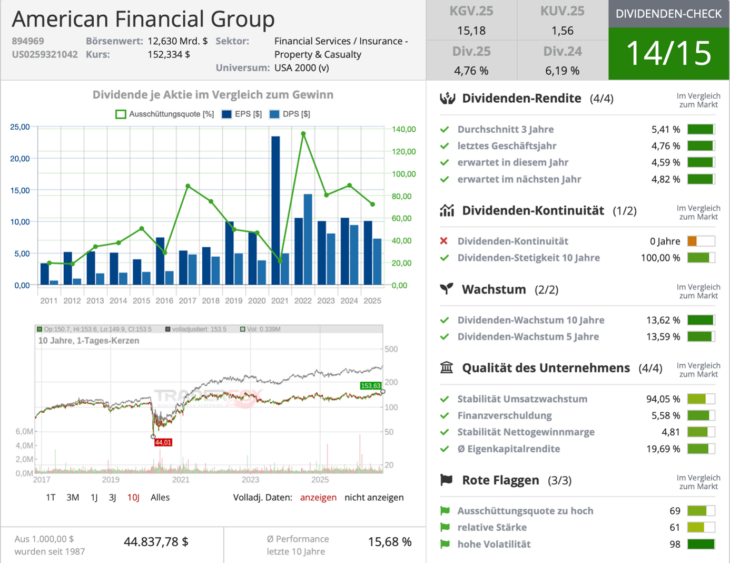This screenshot has height=563, width=730.
Task: Click the Finanzverschuldung label
Action: [x=504, y=415]
